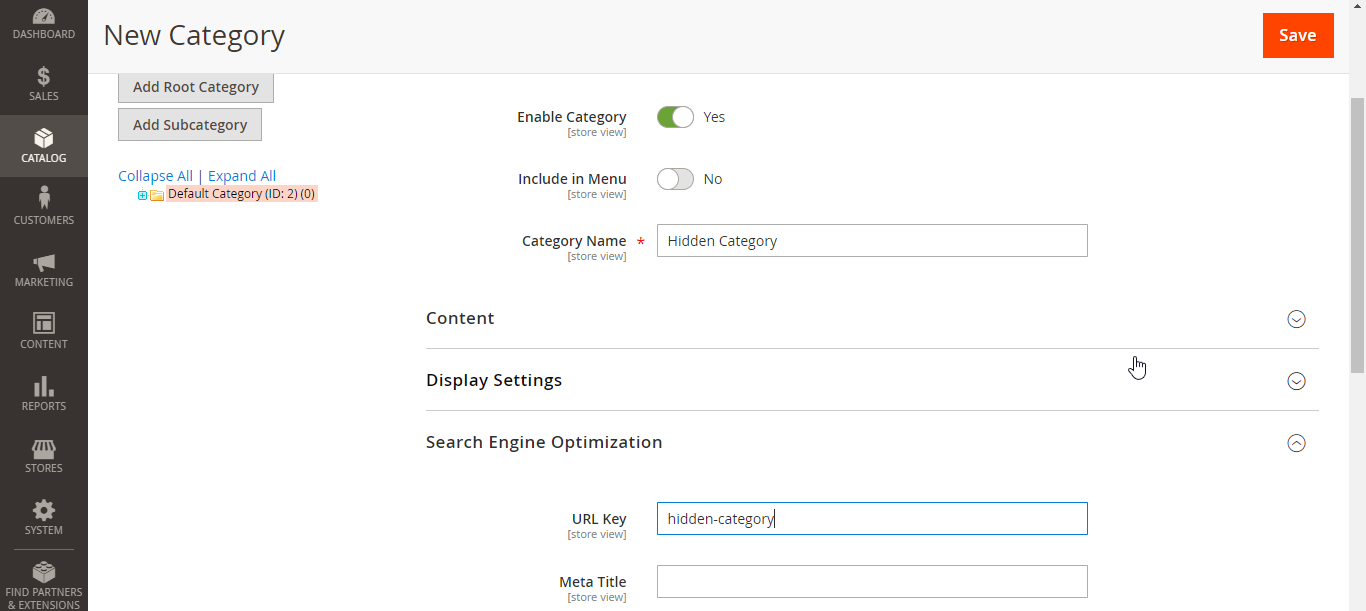Click the Meta Title input field
Viewport: 1366px width, 611px height.
[871, 582]
